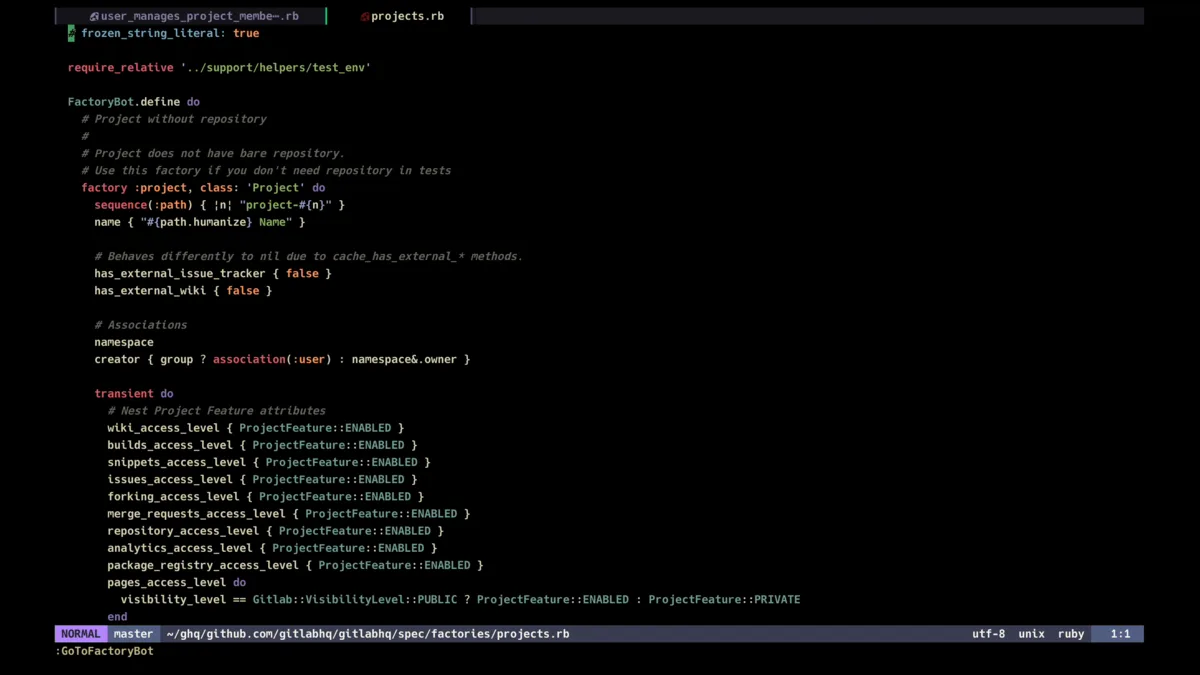This screenshot has width=1200, height=675.
Task: Click the utf-8 encoding indicator
Action: 988,634
